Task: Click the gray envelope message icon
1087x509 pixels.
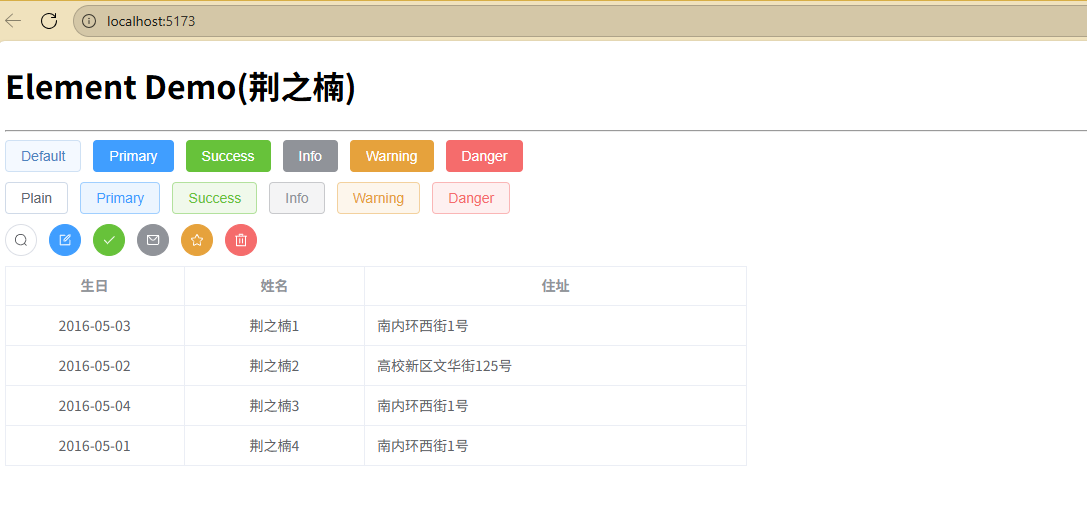Action: [153, 240]
